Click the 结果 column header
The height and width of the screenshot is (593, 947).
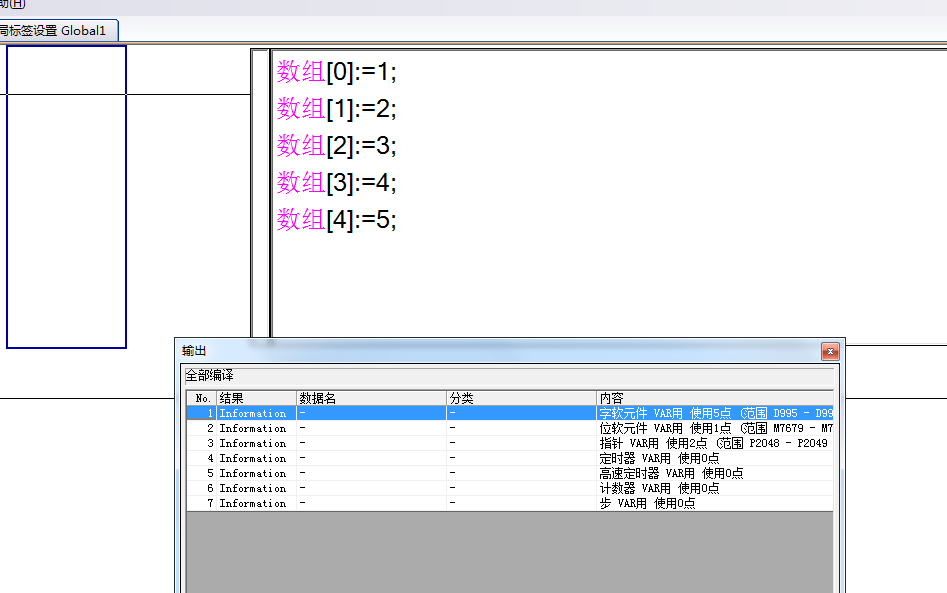click(x=256, y=398)
